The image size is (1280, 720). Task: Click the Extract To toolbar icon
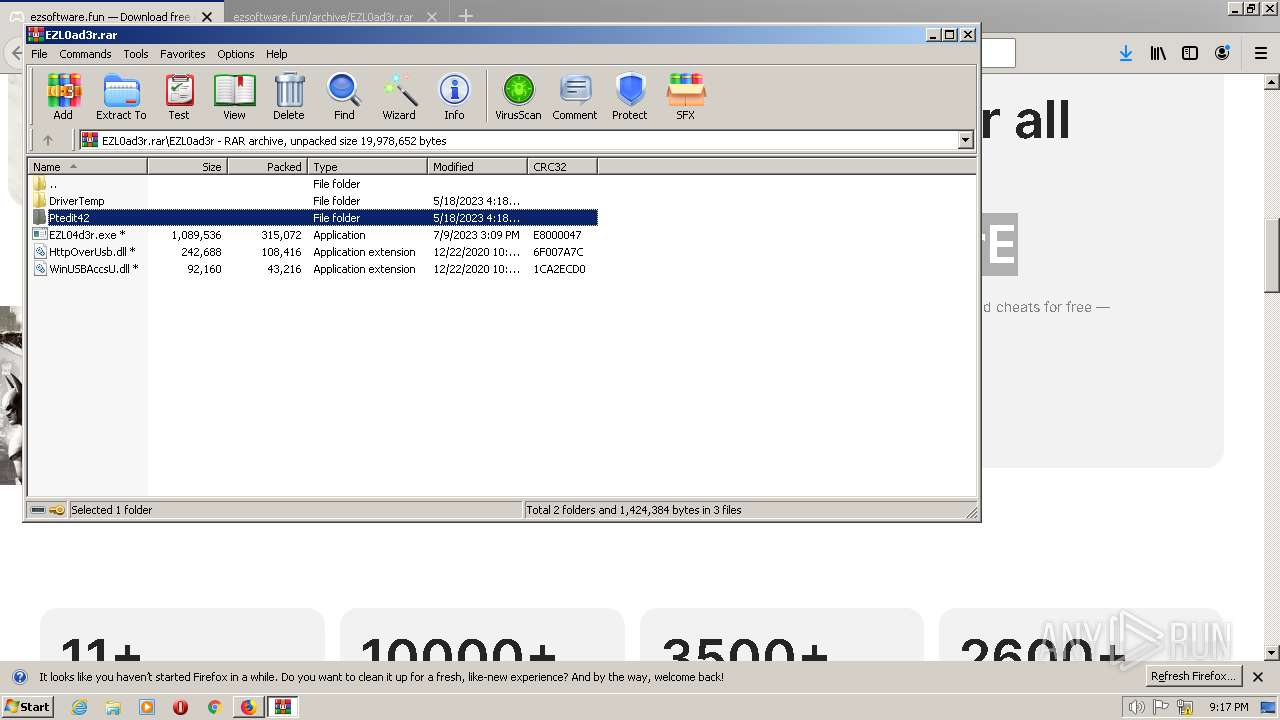coord(121,97)
